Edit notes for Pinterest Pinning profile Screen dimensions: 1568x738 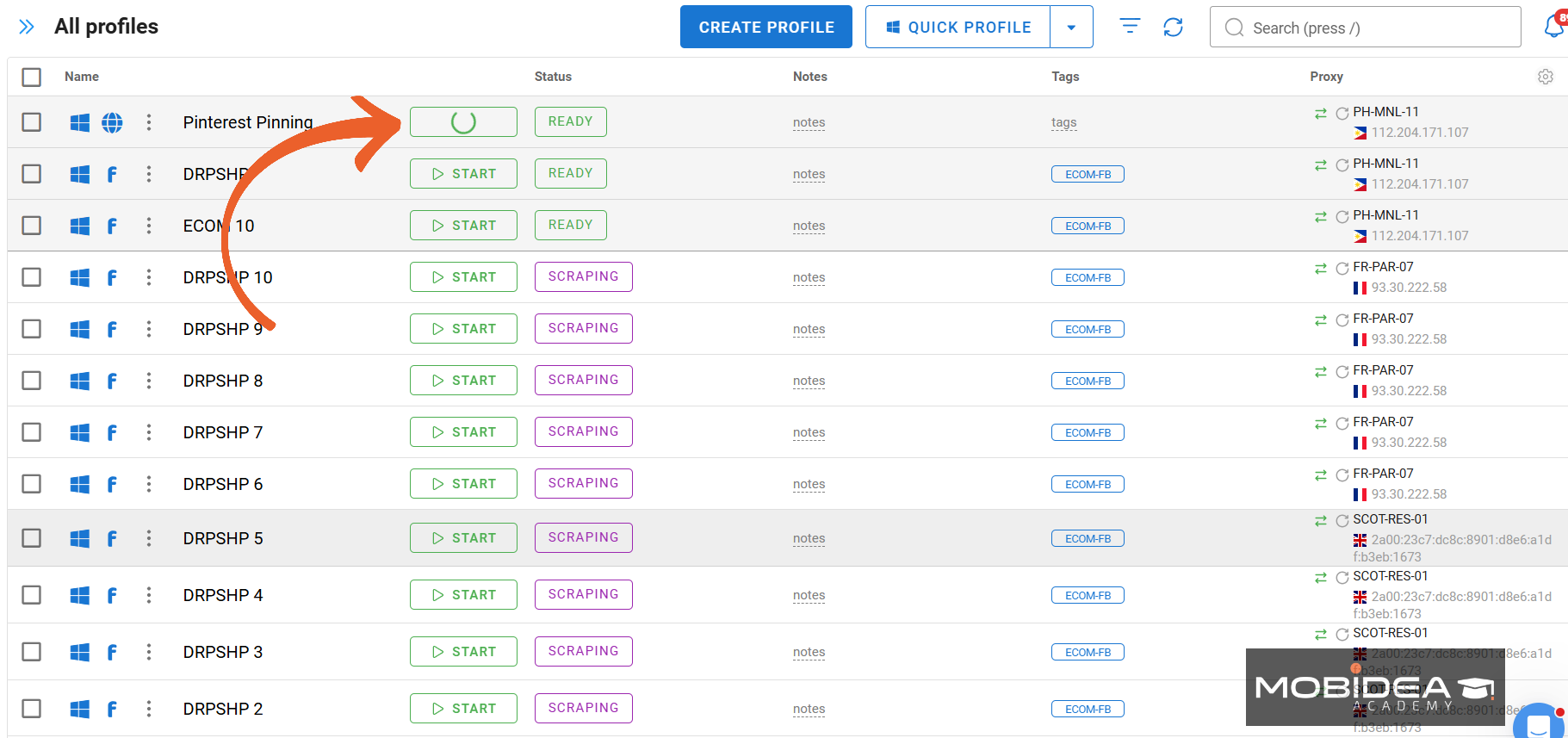[809, 122]
